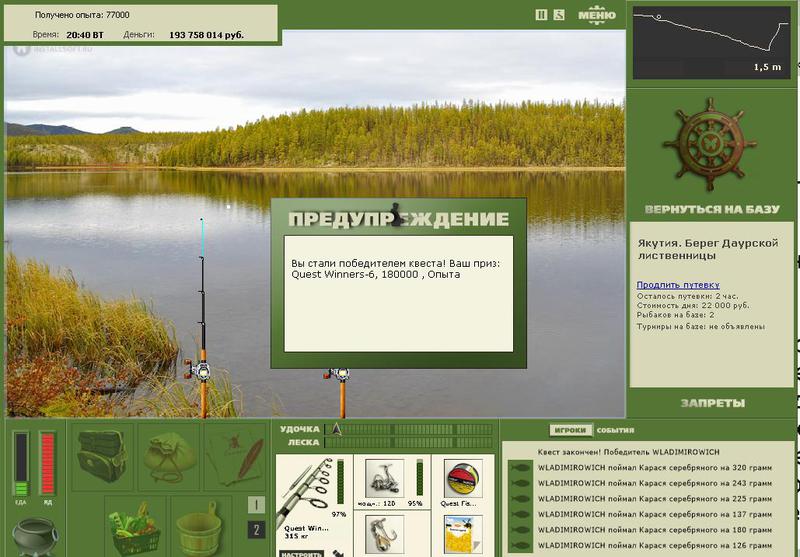Pause the game with the pause icon

541,15
